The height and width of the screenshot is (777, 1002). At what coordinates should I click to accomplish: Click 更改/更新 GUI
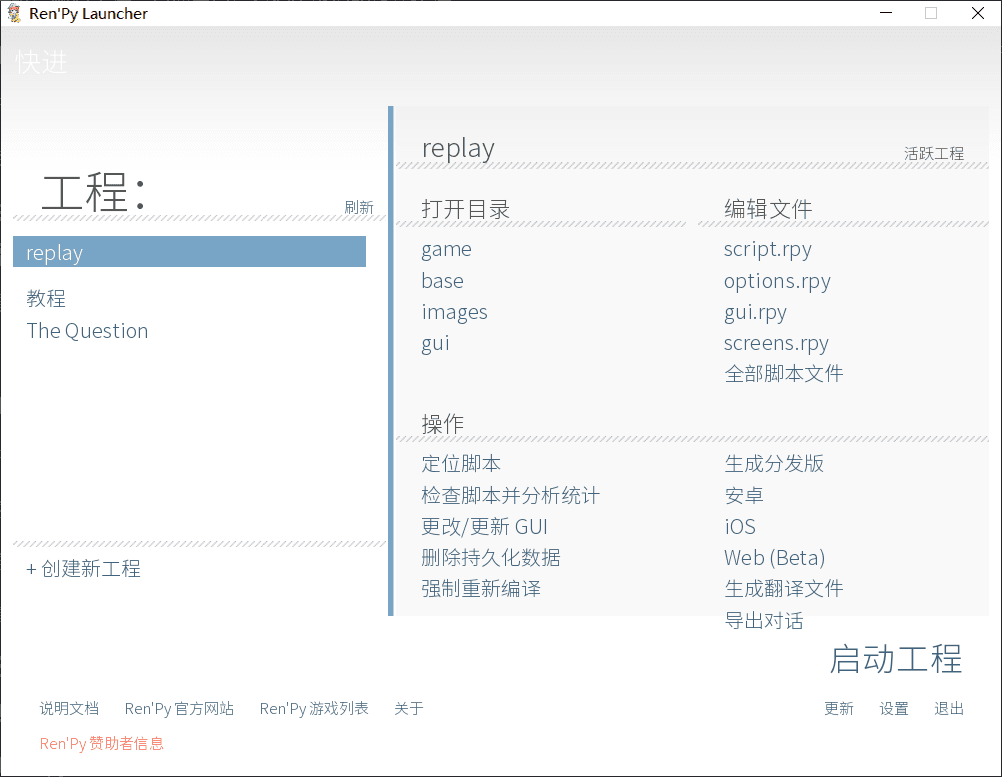[484, 527]
